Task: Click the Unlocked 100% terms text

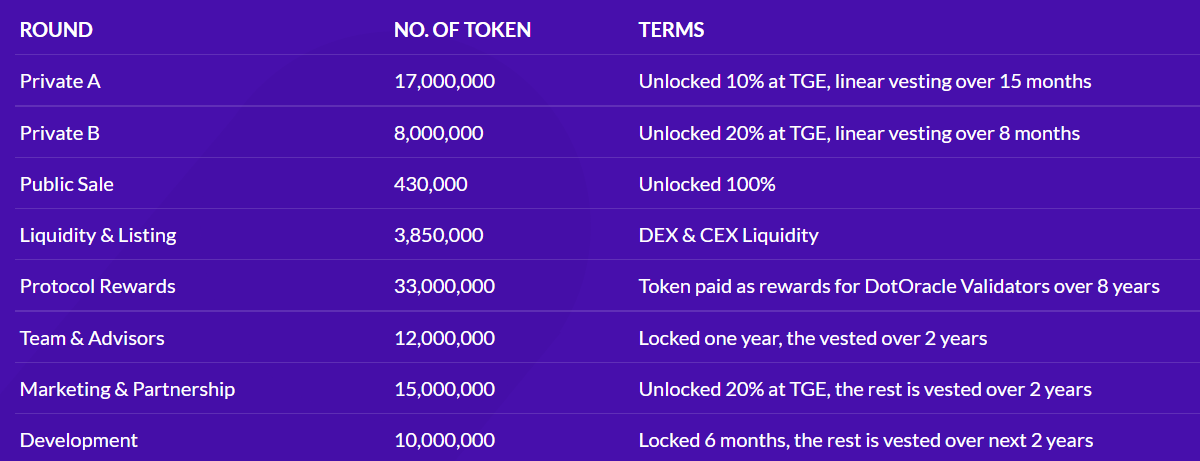Action: click(707, 184)
